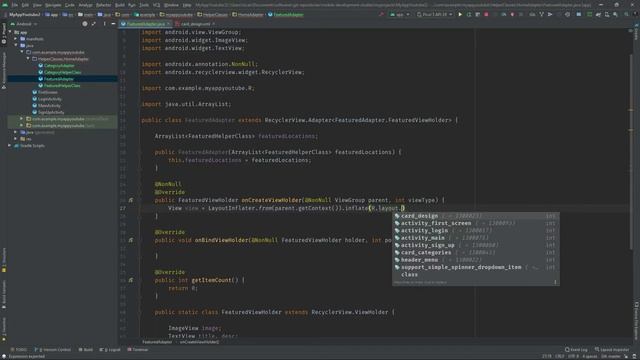Click the Project panel options icon
Image resolution: width=640 pixels, height=360 pixels.
pos(104,24)
